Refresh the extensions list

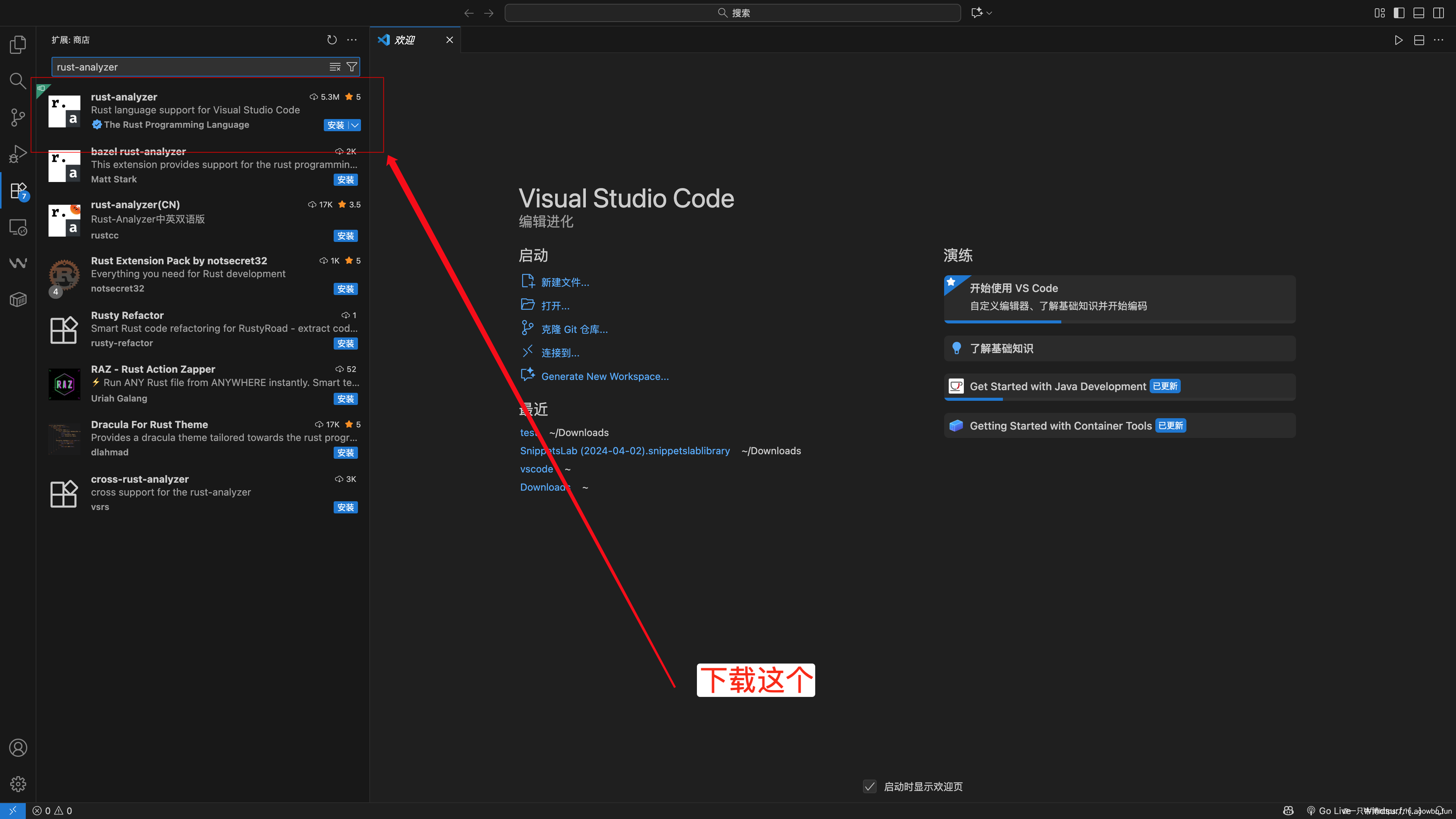[332, 39]
